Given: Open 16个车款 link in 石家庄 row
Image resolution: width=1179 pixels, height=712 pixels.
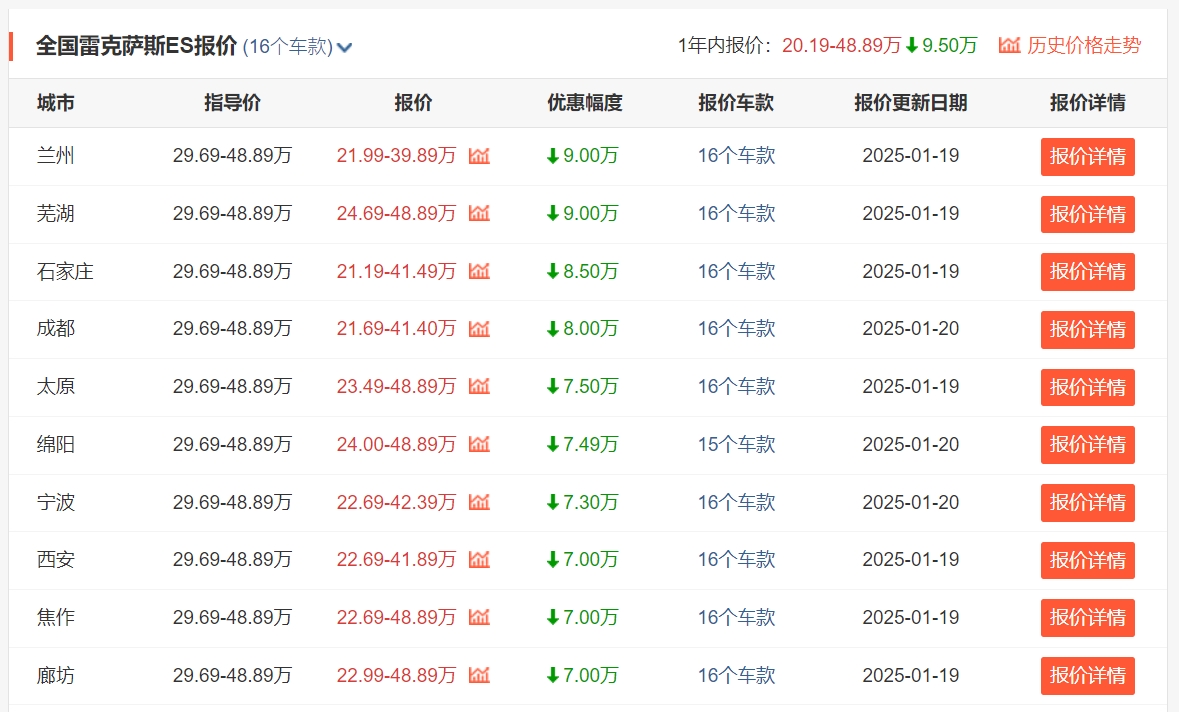Looking at the screenshot, I should point(736,271).
